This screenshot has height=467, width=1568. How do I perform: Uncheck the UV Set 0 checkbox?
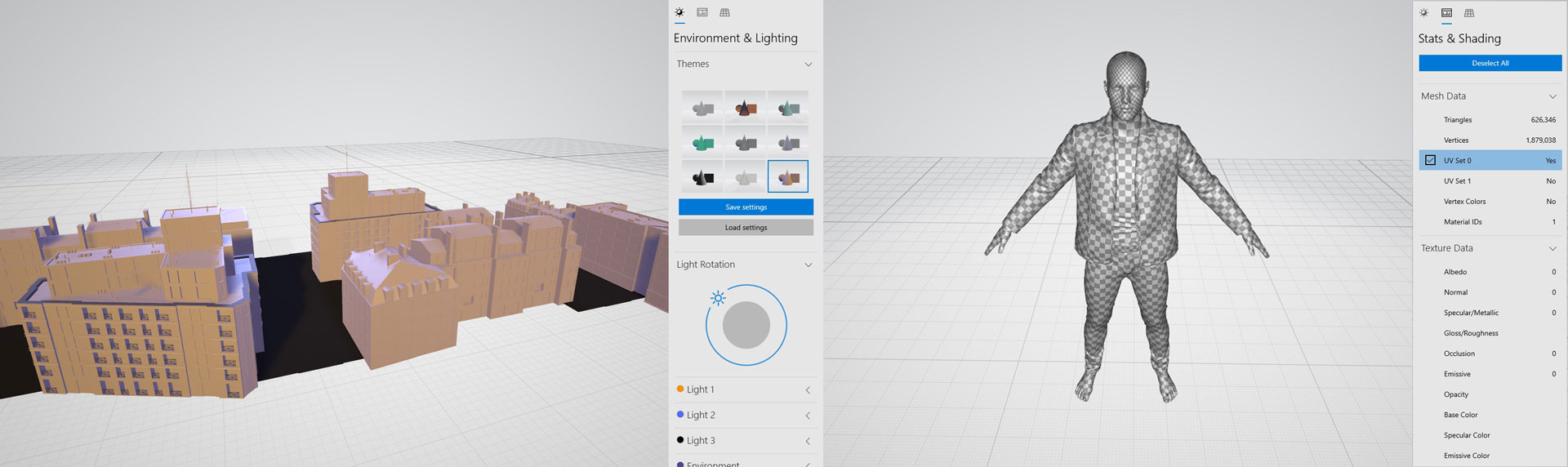click(1430, 160)
